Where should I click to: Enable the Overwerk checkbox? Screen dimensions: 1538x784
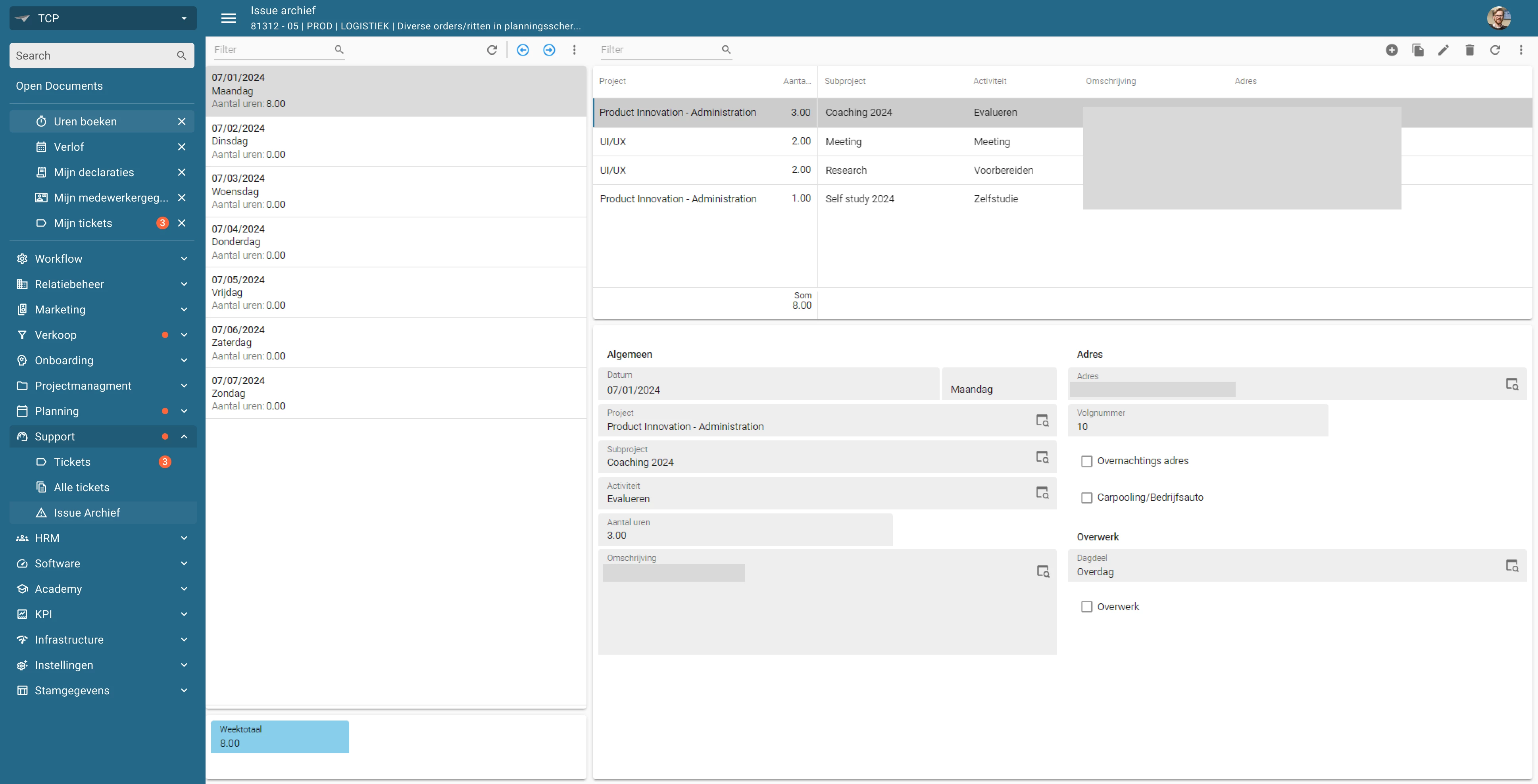[1086, 607]
